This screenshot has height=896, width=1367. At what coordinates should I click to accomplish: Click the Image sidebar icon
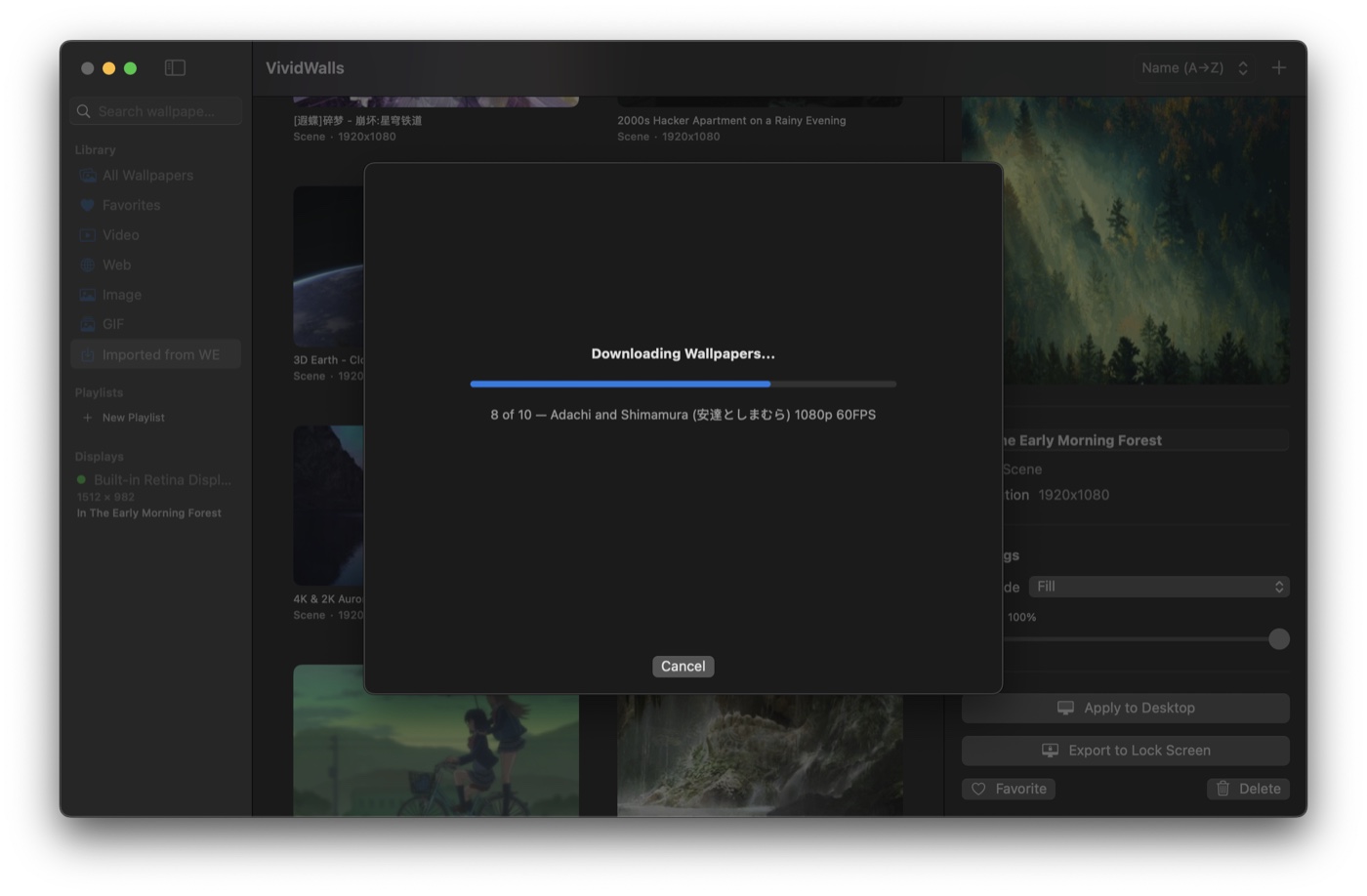[x=88, y=295]
